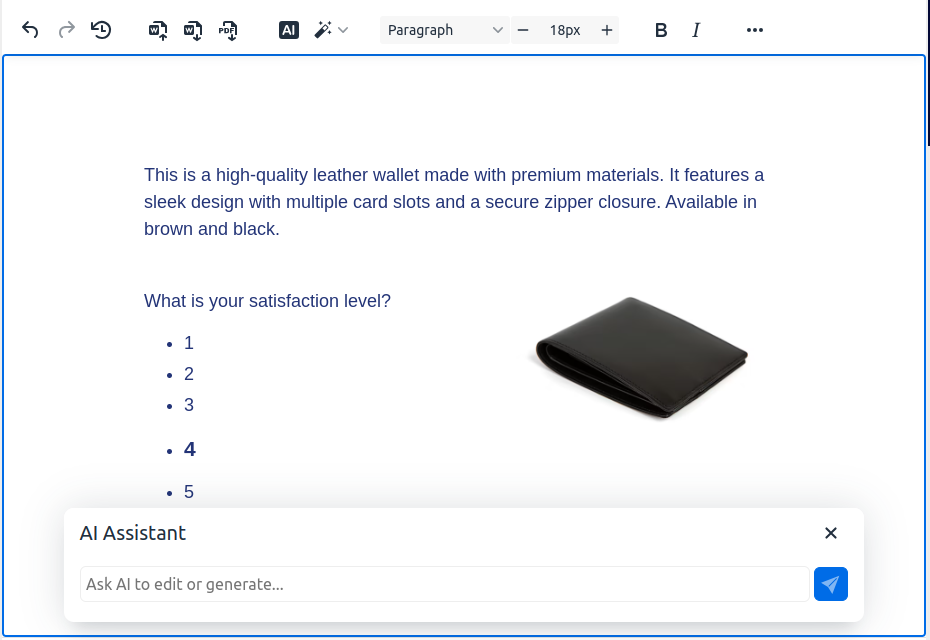The image size is (930, 640).
Task: Open the AI assistant icon
Action: point(288,30)
